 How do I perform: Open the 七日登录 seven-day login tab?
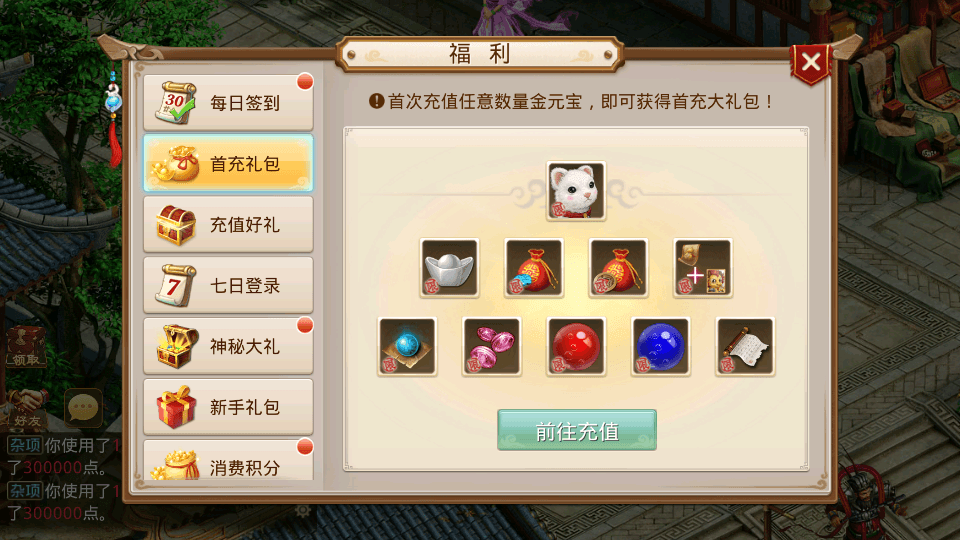tap(228, 285)
